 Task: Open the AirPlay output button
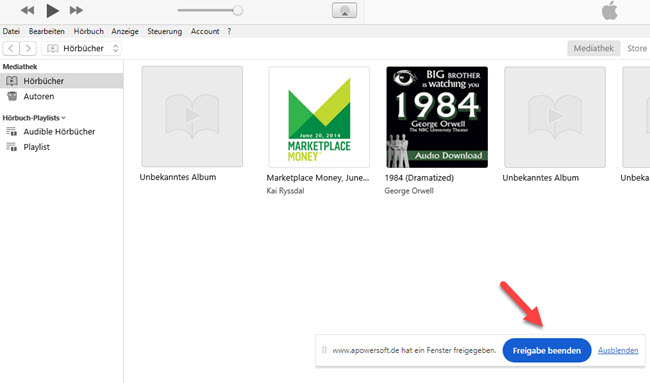344,10
